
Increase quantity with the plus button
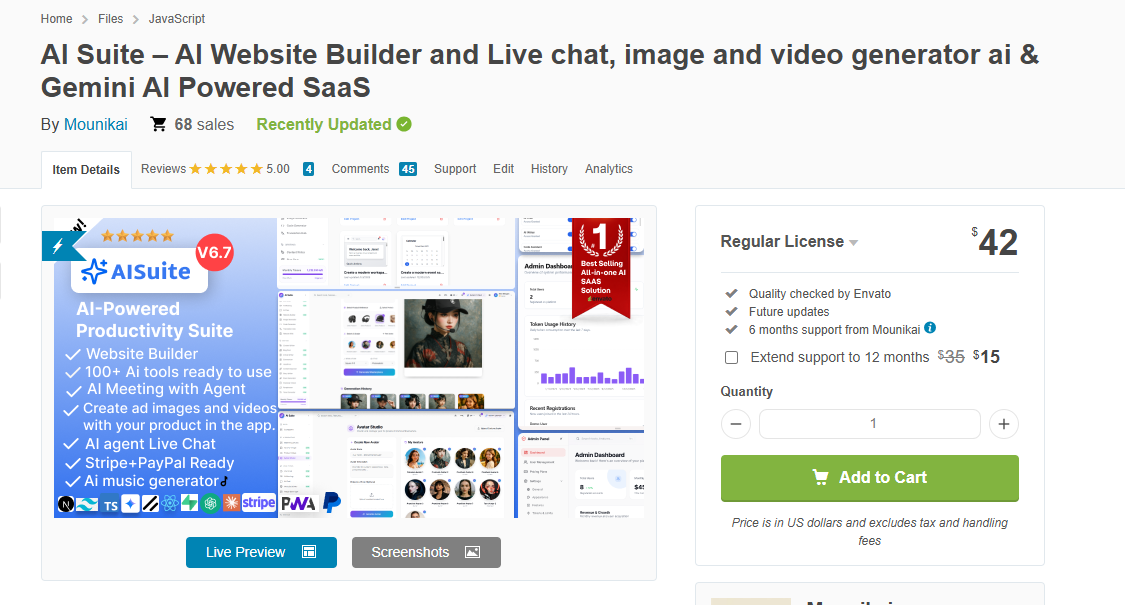tap(1004, 424)
